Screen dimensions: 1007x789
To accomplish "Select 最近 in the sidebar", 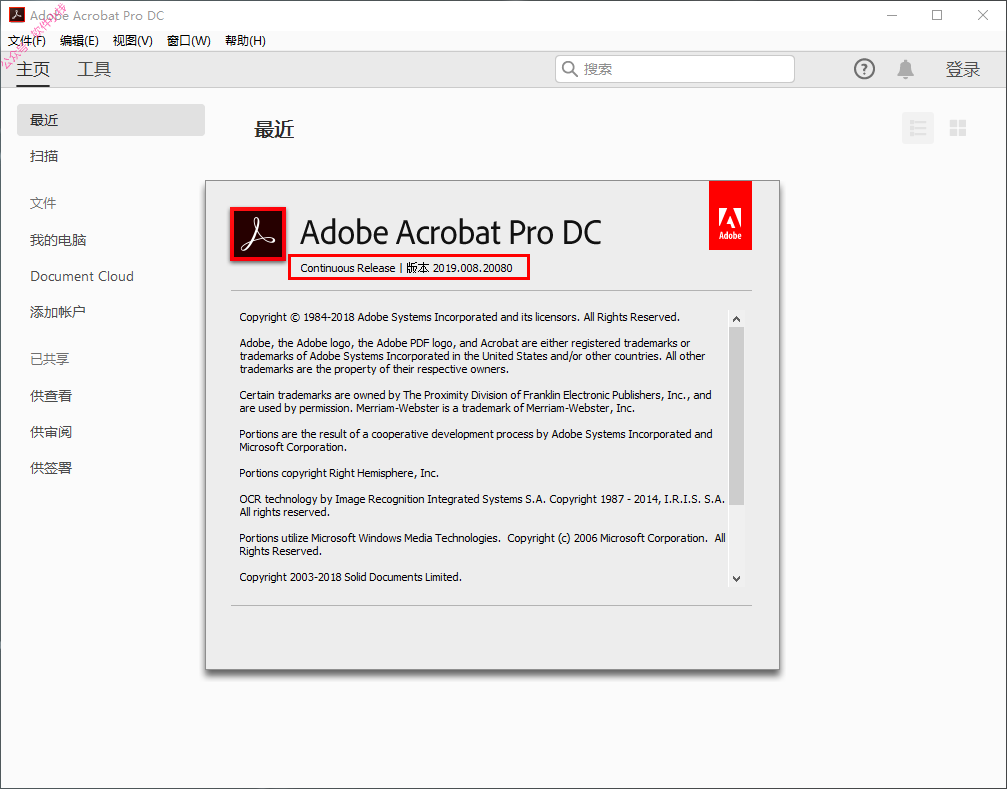I will click(111, 120).
